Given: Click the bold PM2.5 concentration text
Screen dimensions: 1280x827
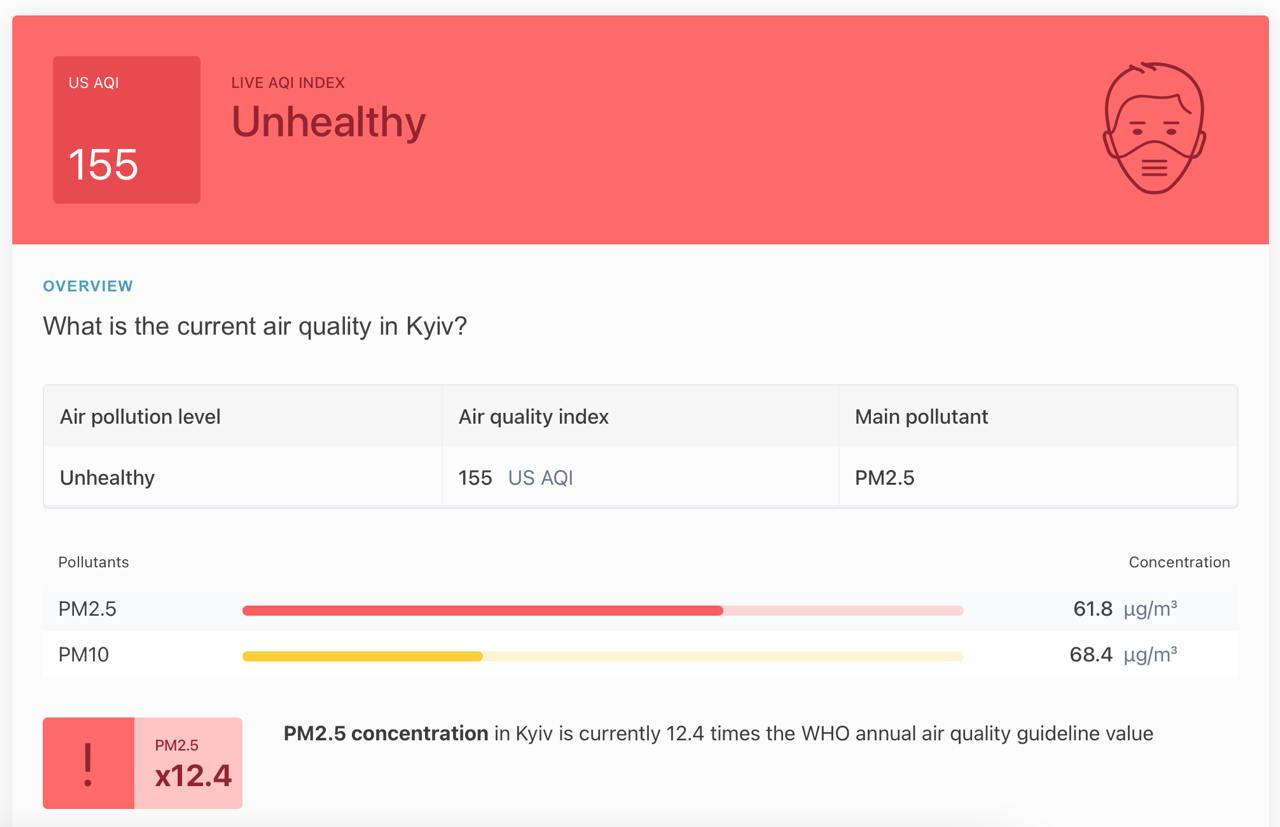Looking at the screenshot, I should pos(386,734).
